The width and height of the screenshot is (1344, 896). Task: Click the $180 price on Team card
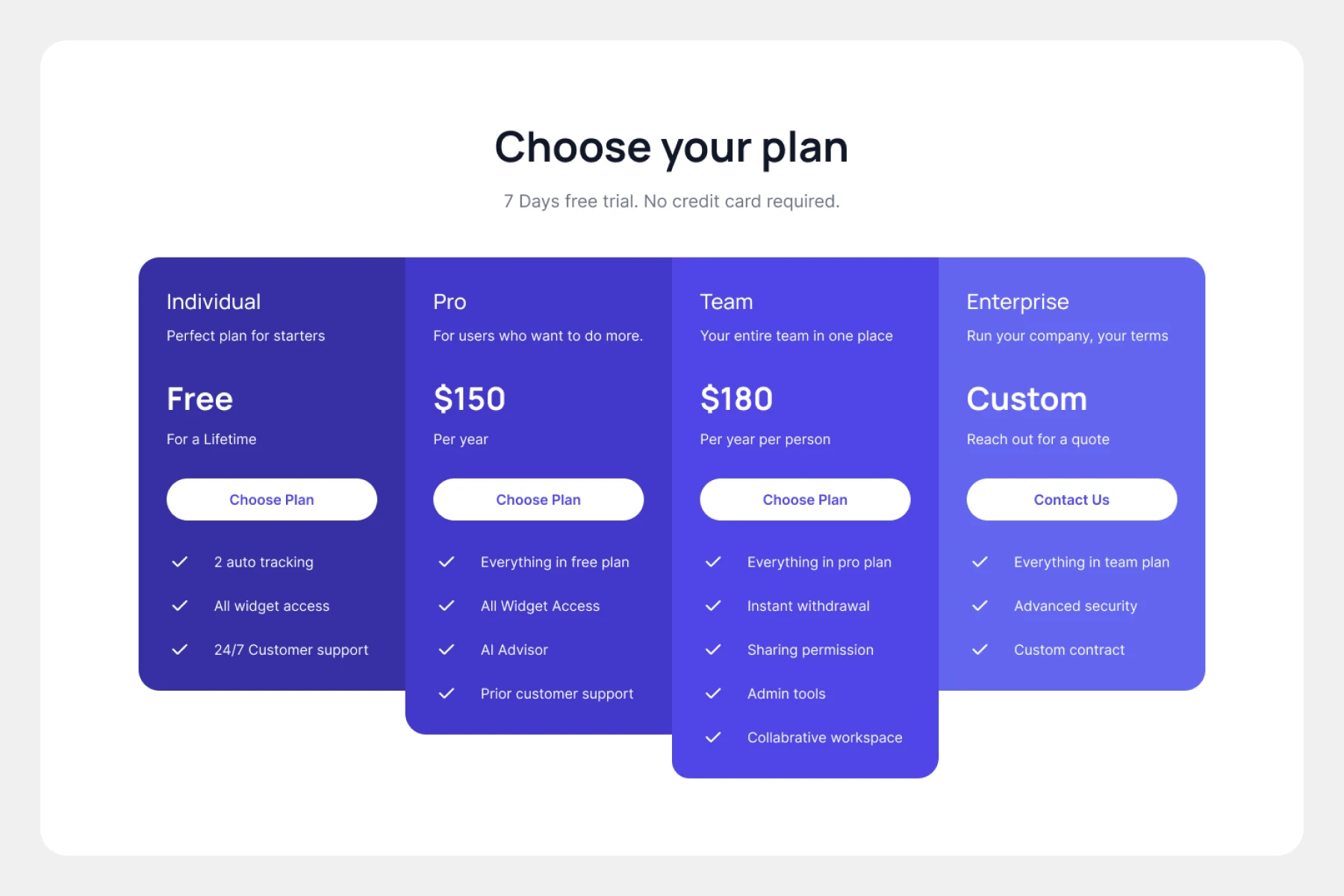click(x=736, y=399)
